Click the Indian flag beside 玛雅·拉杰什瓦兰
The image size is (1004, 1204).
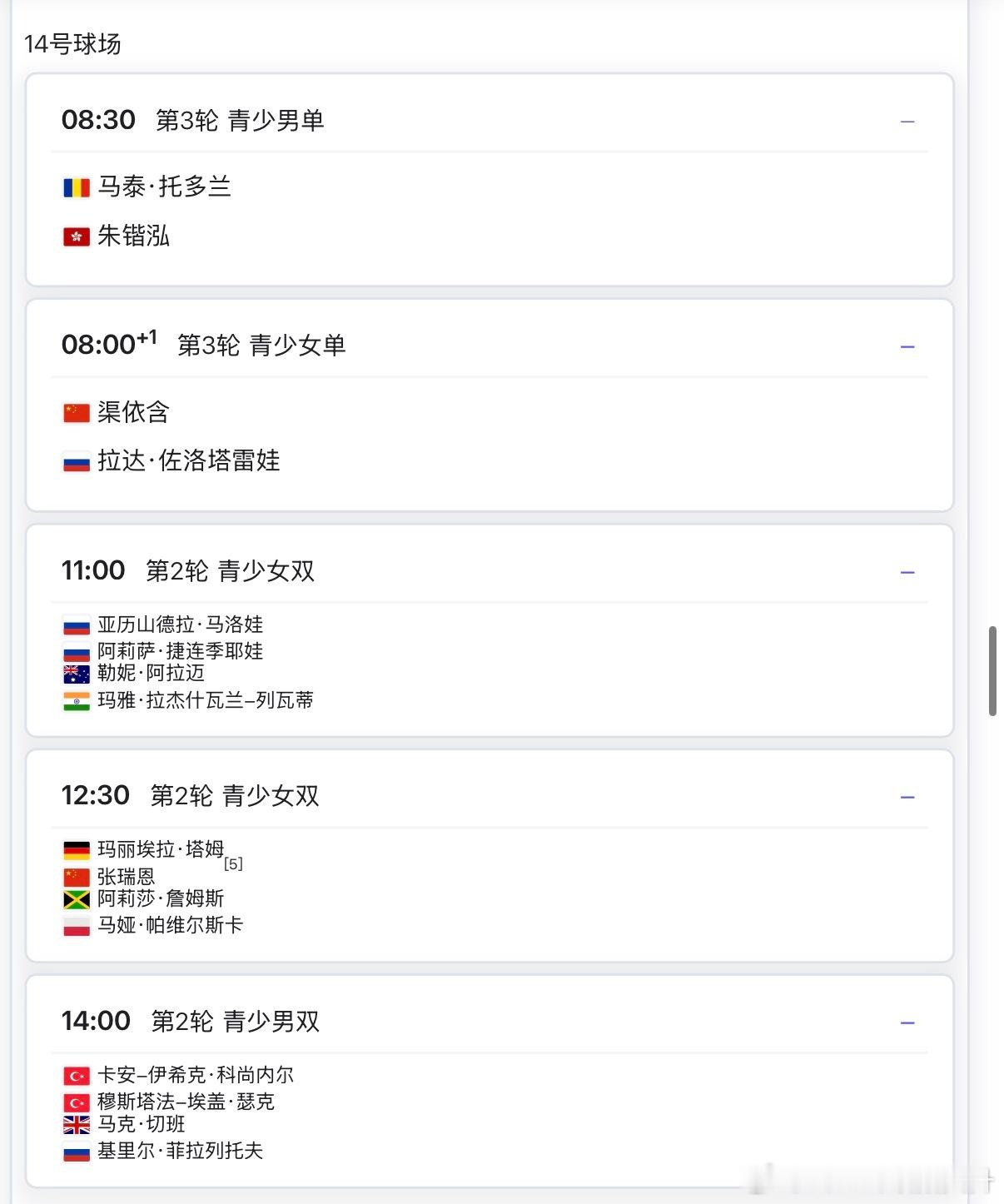pos(77,701)
